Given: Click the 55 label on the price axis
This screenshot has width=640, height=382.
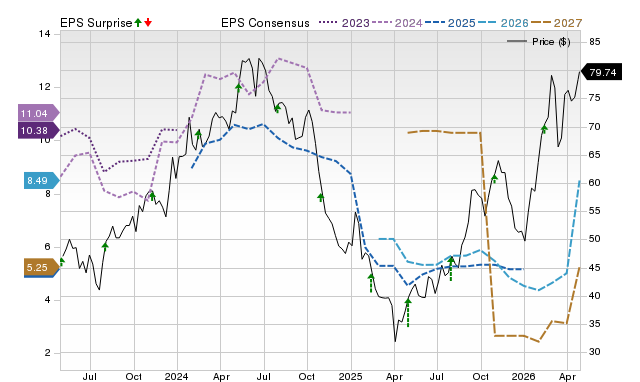Looking at the screenshot, I should [595, 211].
